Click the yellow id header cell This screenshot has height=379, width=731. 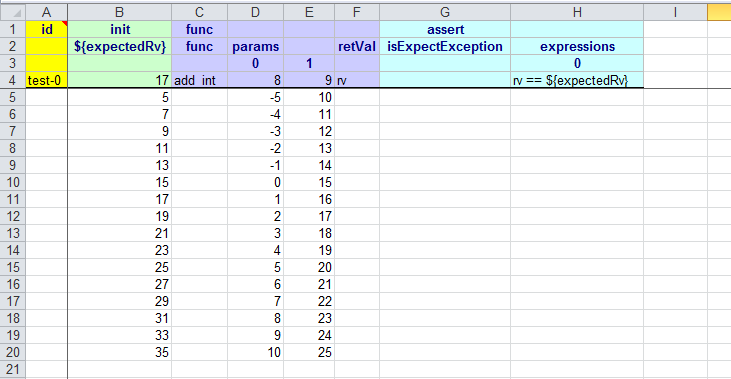click(47, 29)
